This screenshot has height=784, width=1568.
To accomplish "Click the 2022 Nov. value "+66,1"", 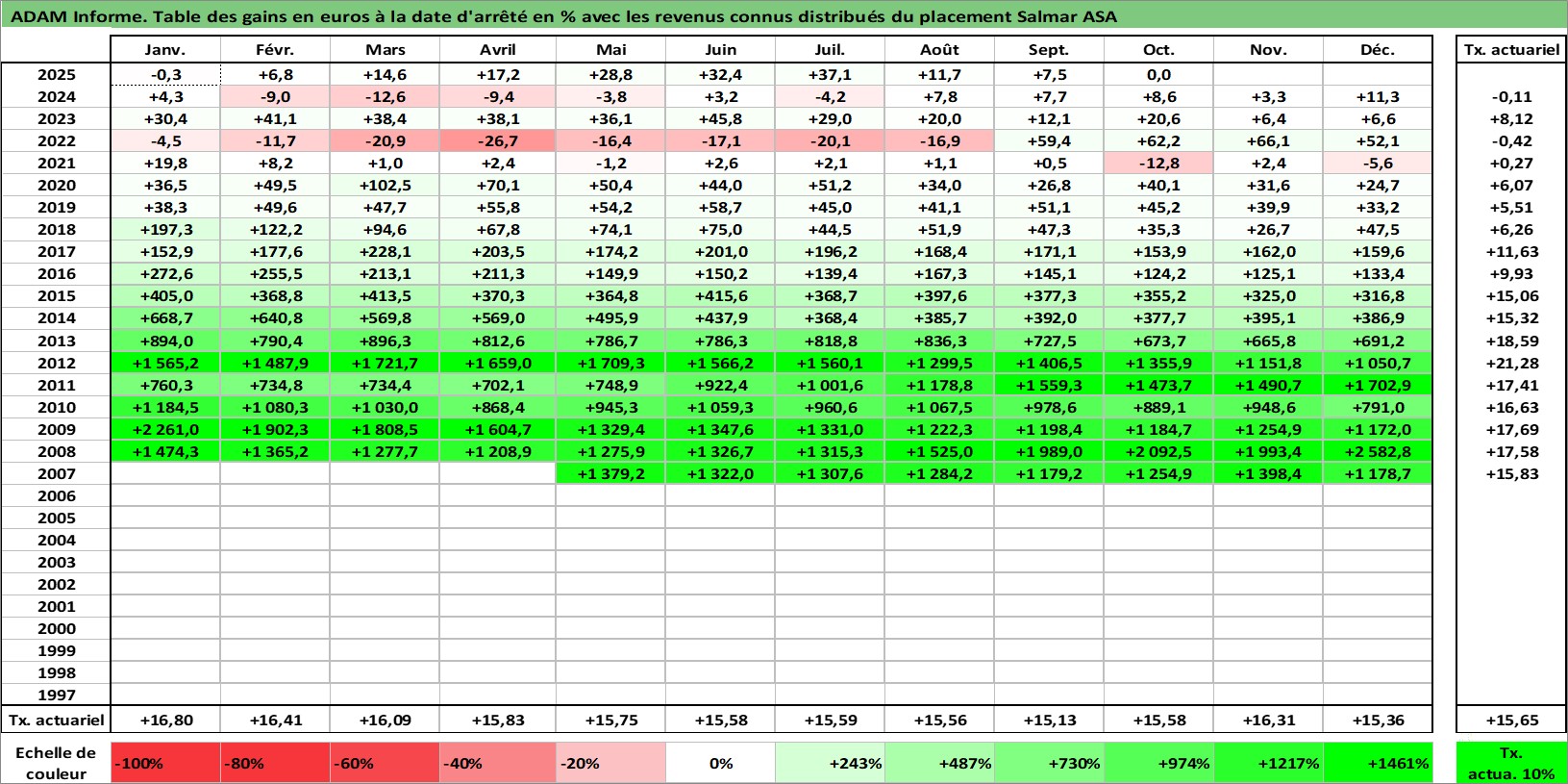I will pyautogui.click(x=1268, y=141).
